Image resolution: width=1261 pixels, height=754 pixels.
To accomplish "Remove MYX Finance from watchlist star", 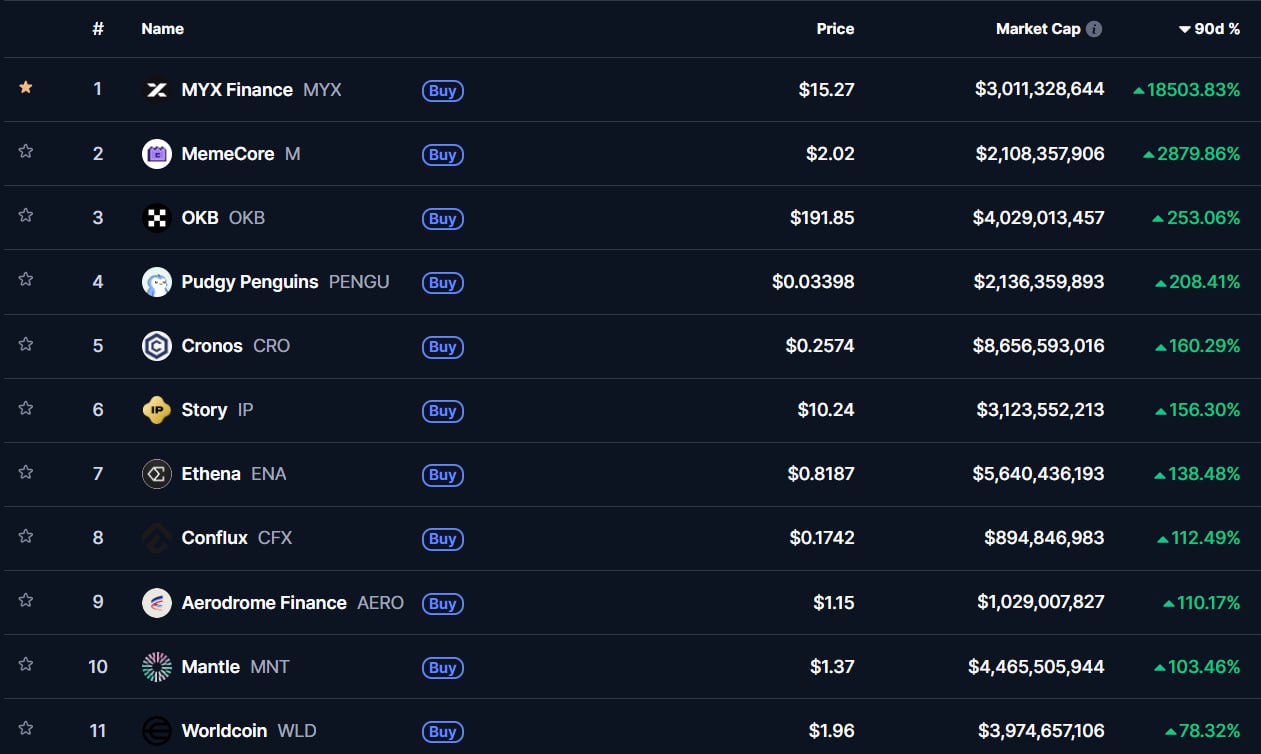I will click(x=26, y=88).
